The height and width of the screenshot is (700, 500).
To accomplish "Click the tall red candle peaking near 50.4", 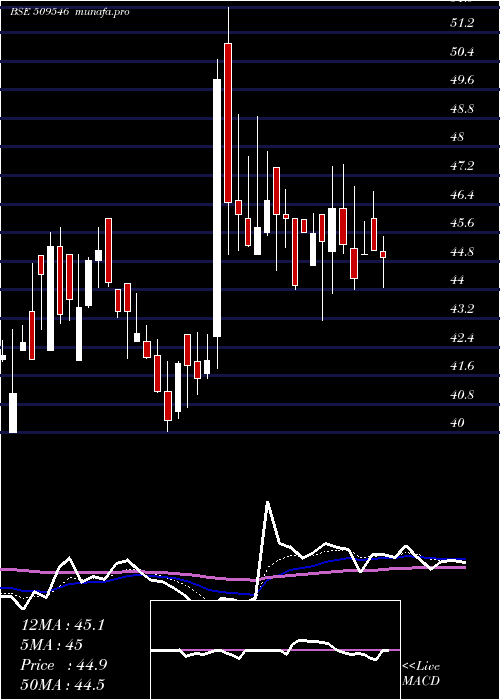I will [228, 123].
